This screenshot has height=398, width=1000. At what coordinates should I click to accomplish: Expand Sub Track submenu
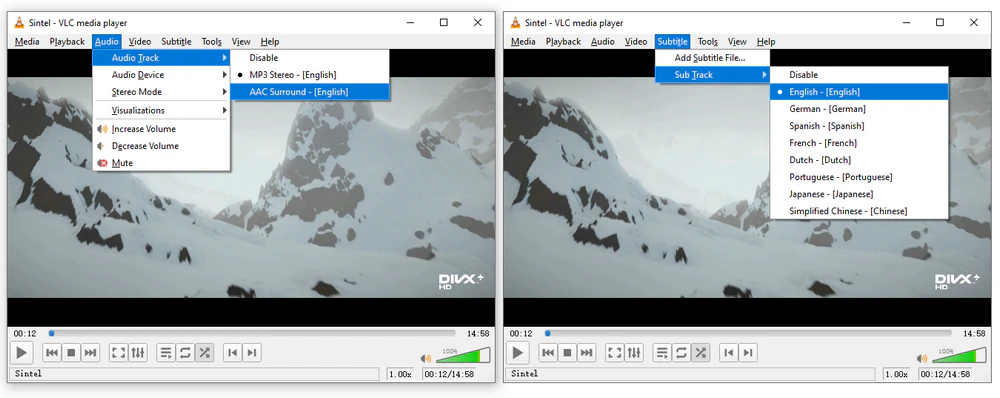tap(712, 75)
